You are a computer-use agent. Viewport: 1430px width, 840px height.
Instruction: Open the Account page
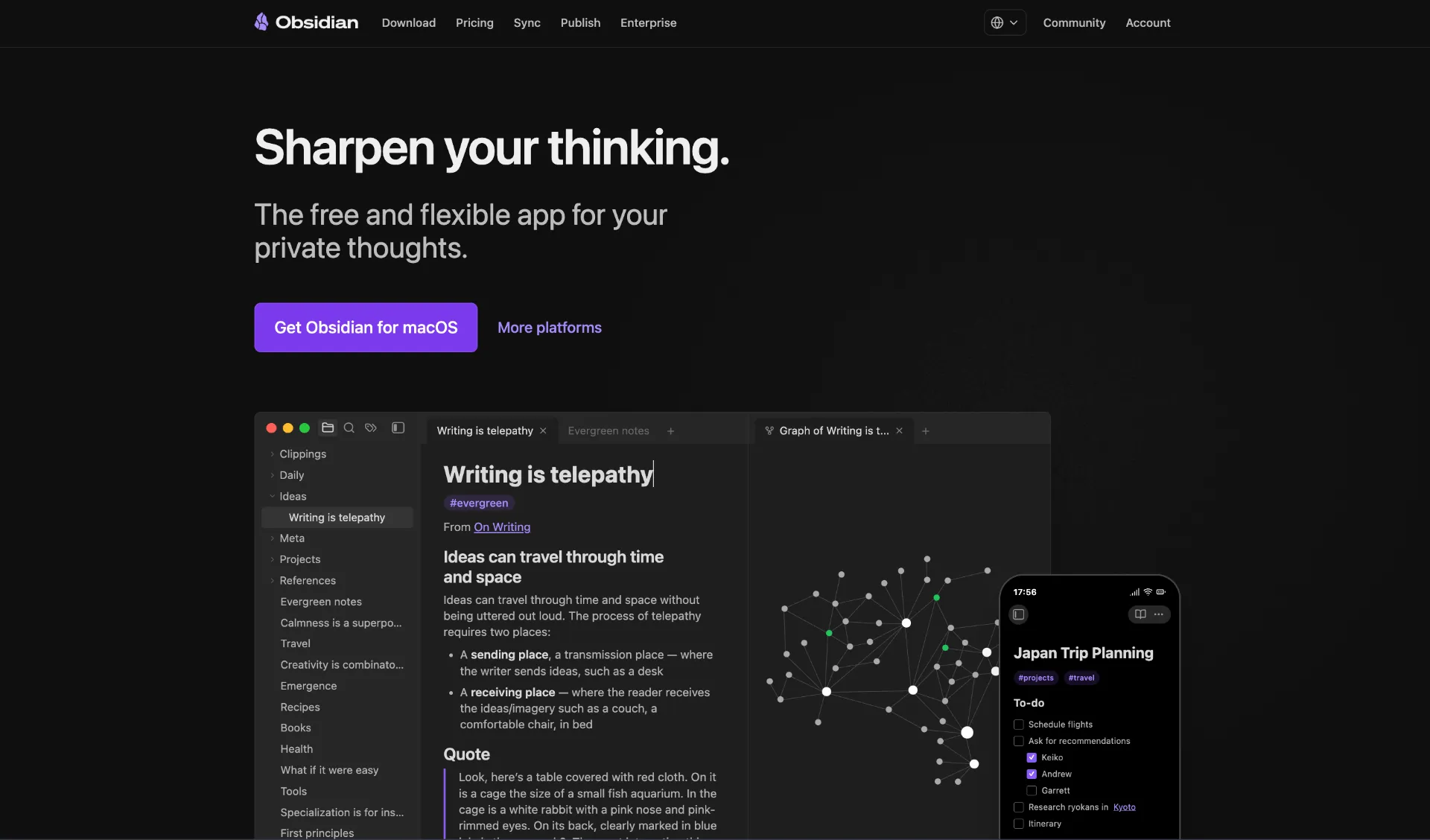pos(1148,22)
